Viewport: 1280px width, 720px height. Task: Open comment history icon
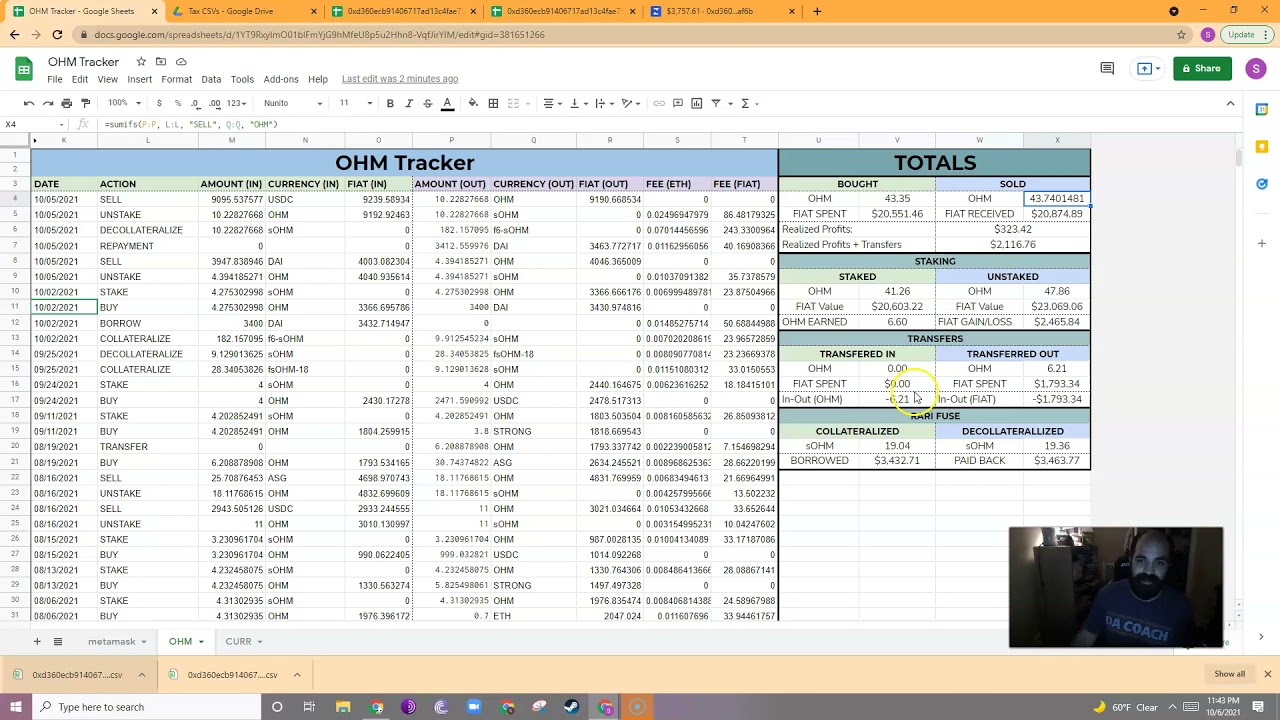point(1107,68)
